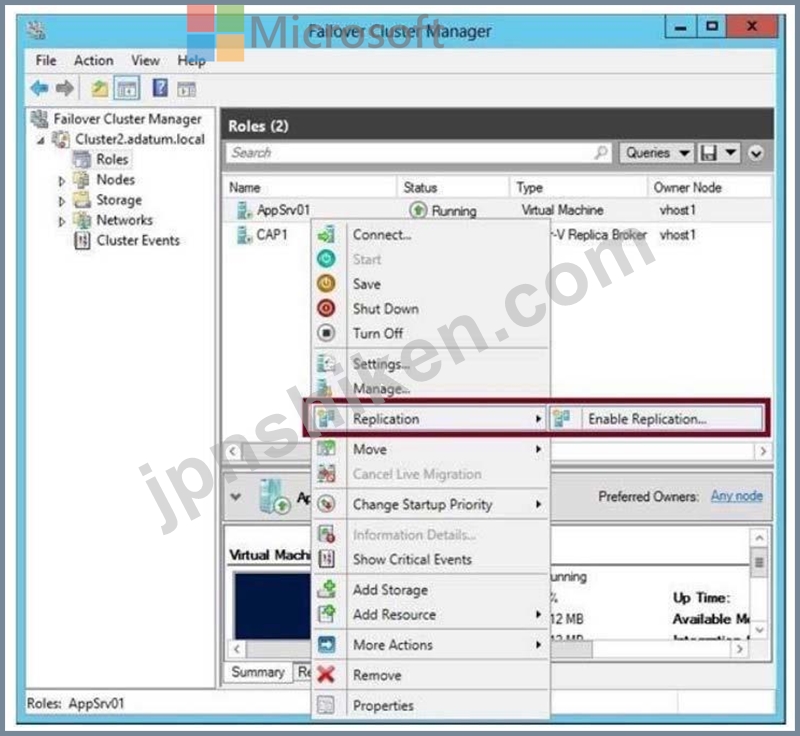Choose Turn Off from the context menu
Viewport: 800px width, 736px height.
(x=378, y=333)
